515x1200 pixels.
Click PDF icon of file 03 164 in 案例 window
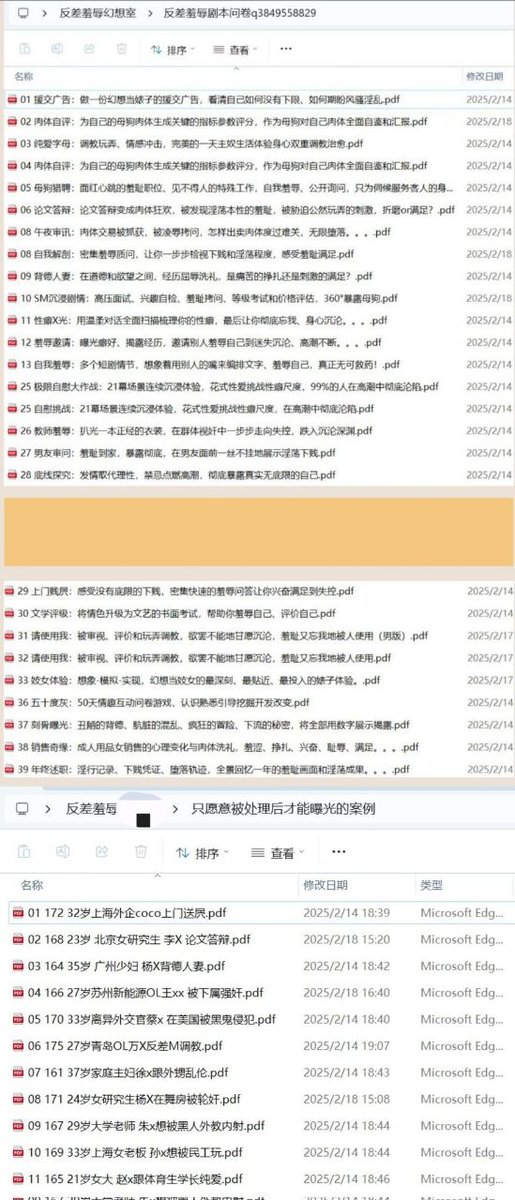[x=17, y=966]
